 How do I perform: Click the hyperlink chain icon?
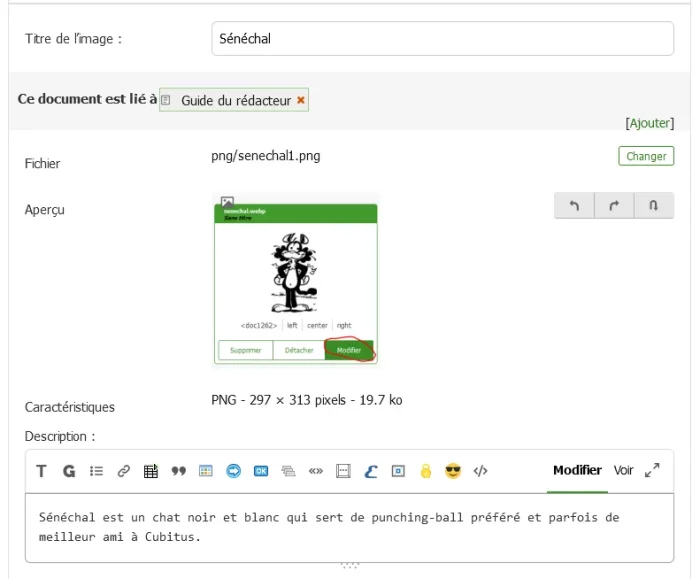click(x=124, y=471)
